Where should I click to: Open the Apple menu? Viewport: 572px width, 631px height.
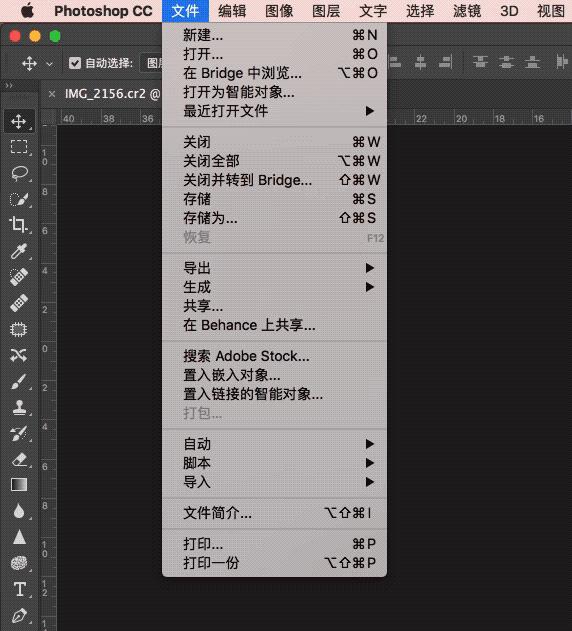point(27,11)
